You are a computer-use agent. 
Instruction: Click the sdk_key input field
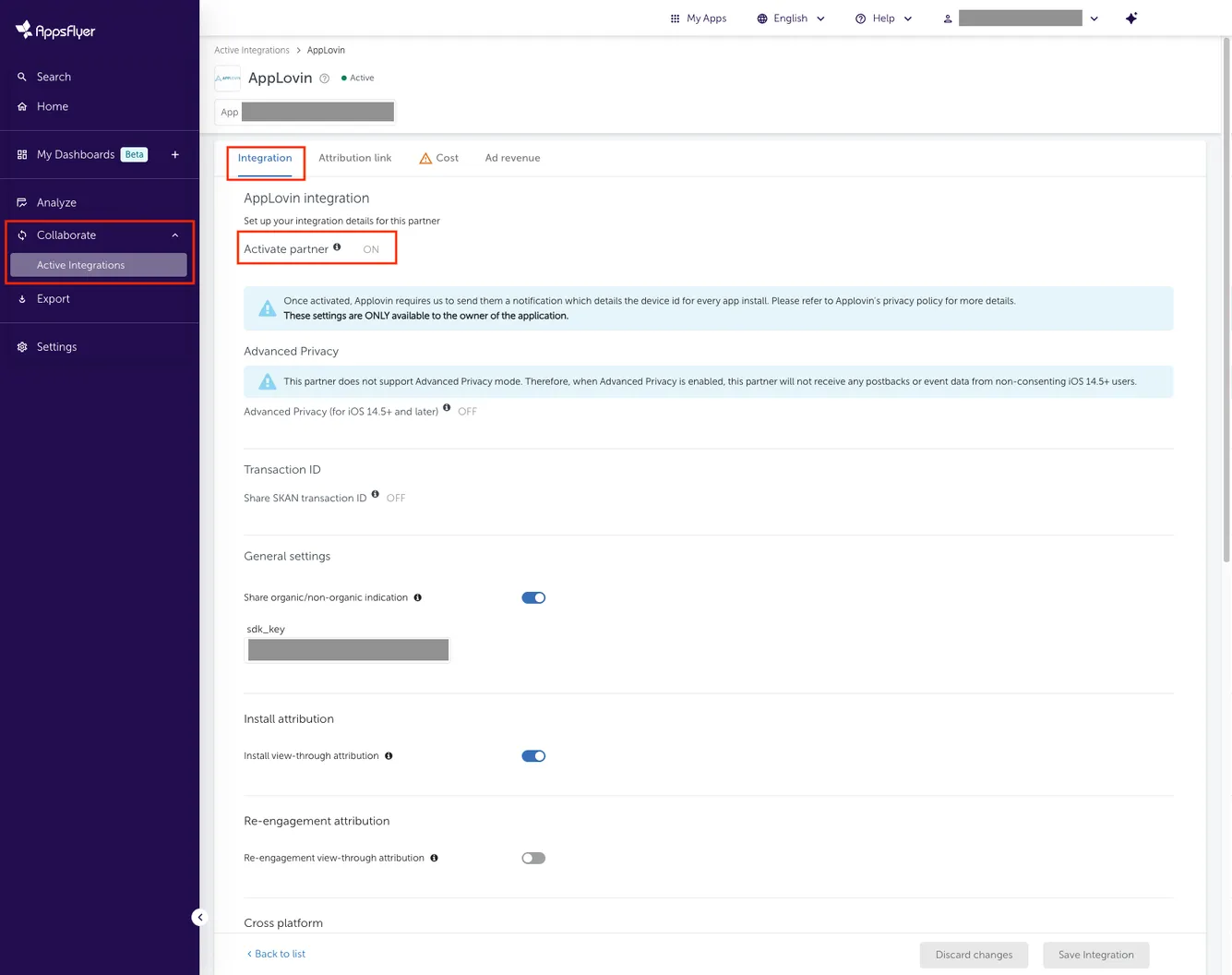click(348, 649)
